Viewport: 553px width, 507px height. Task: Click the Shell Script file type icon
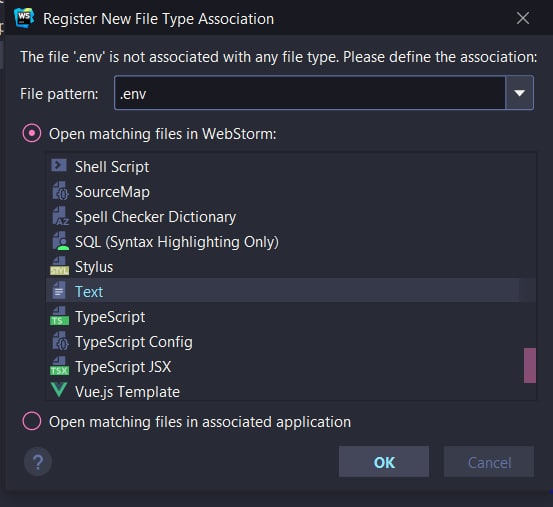pos(59,165)
